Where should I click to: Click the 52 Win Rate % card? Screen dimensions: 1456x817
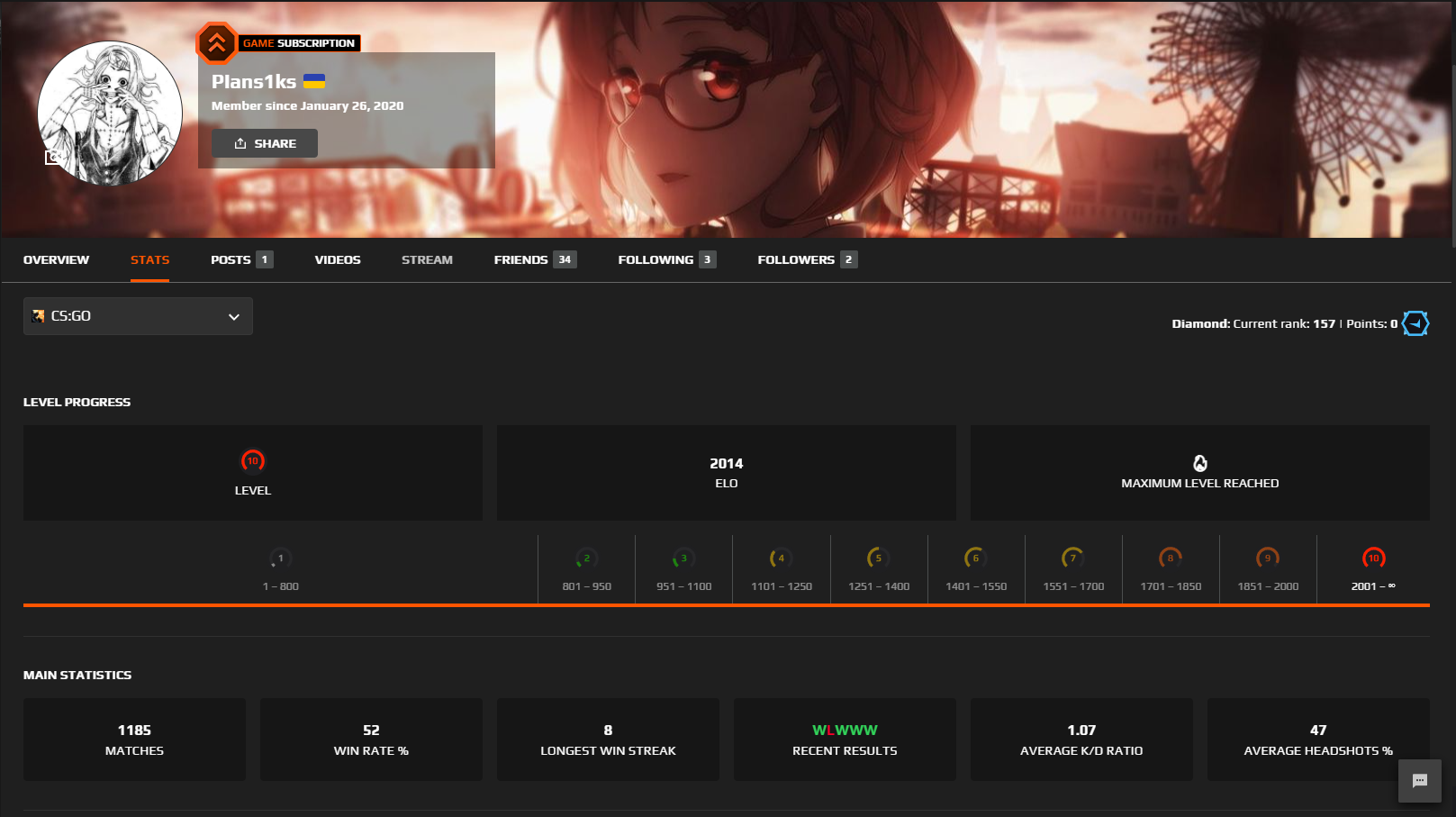coord(371,740)
